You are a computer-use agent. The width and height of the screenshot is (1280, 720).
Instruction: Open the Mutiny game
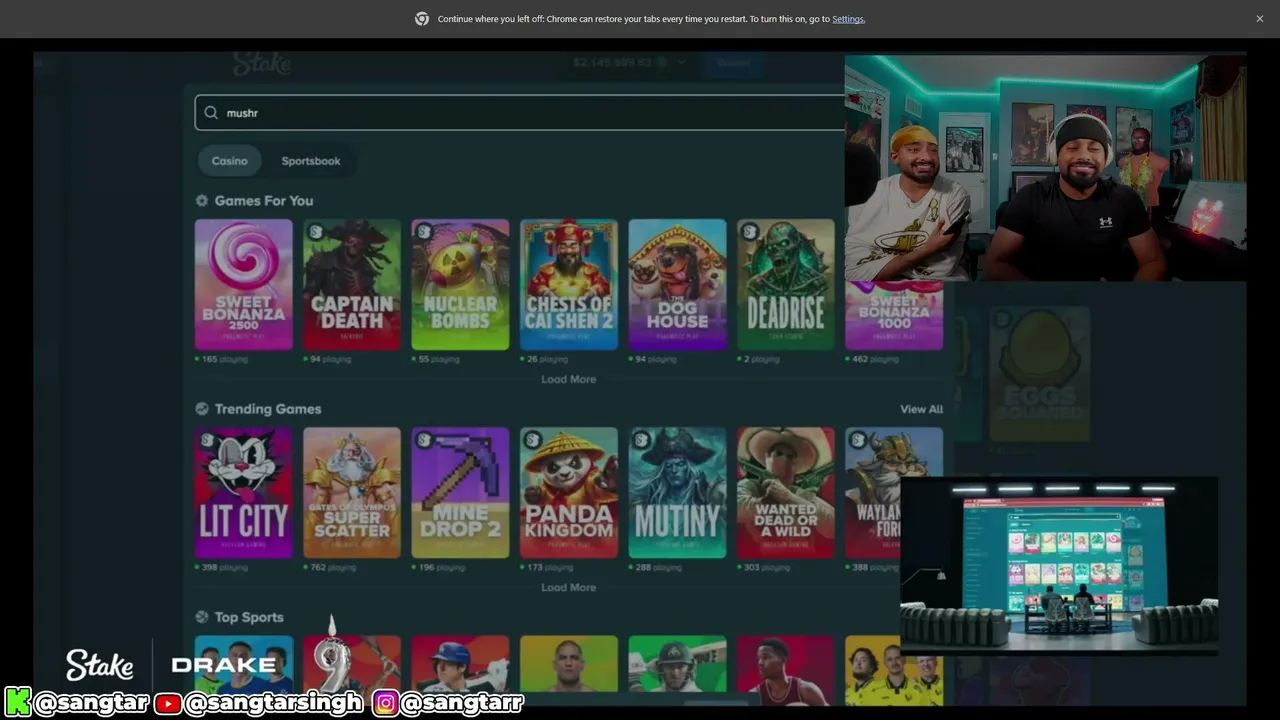coord(677,493)
